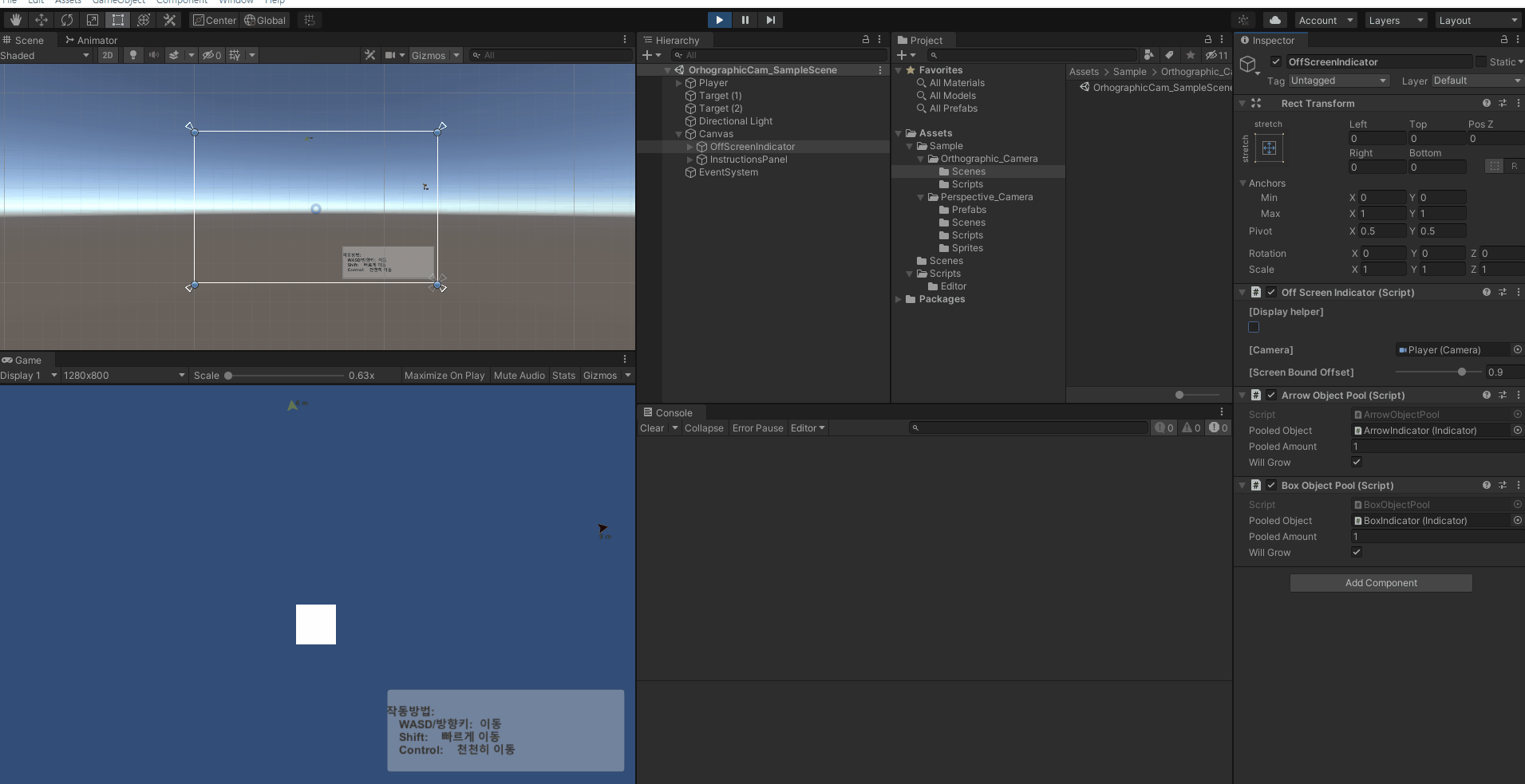Select the Move tool in the toolbar
The image size is (1525, 784).
tap(41, 20)
